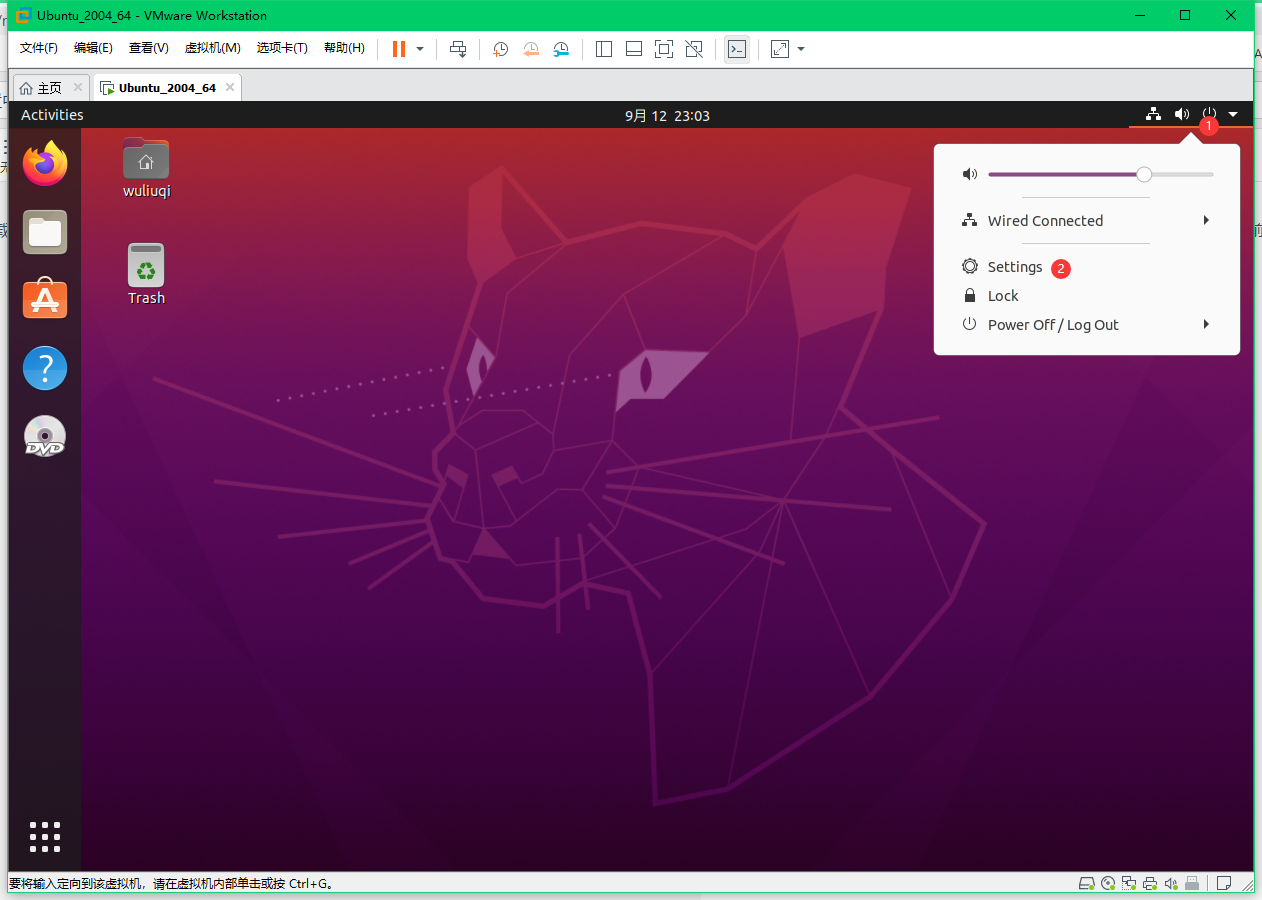Click the VMware pause virtual machine button

point(399,49)
